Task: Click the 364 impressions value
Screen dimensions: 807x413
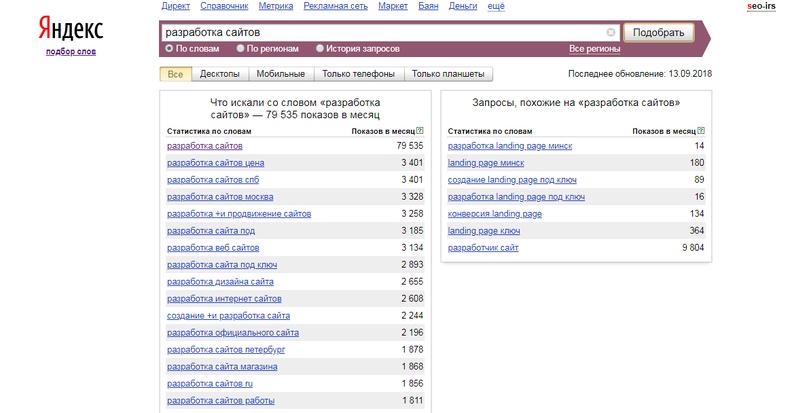Action: pyautogui.click(x=697, y=231)
